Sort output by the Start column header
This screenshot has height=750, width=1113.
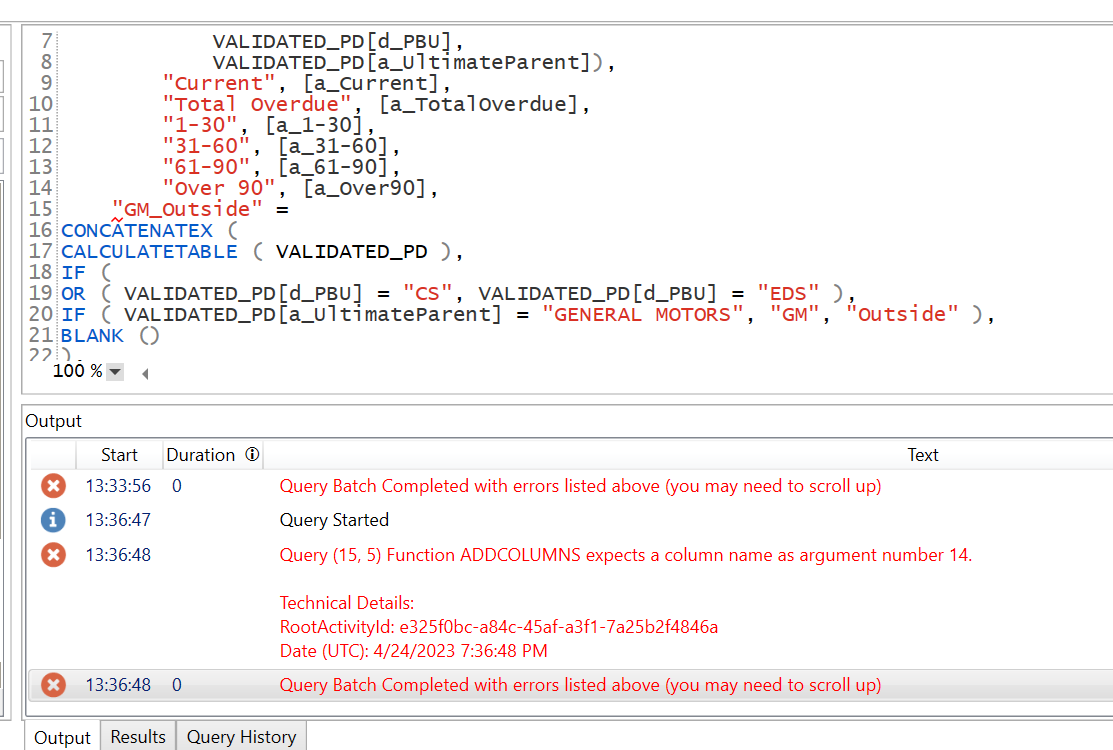click(119, 455)
